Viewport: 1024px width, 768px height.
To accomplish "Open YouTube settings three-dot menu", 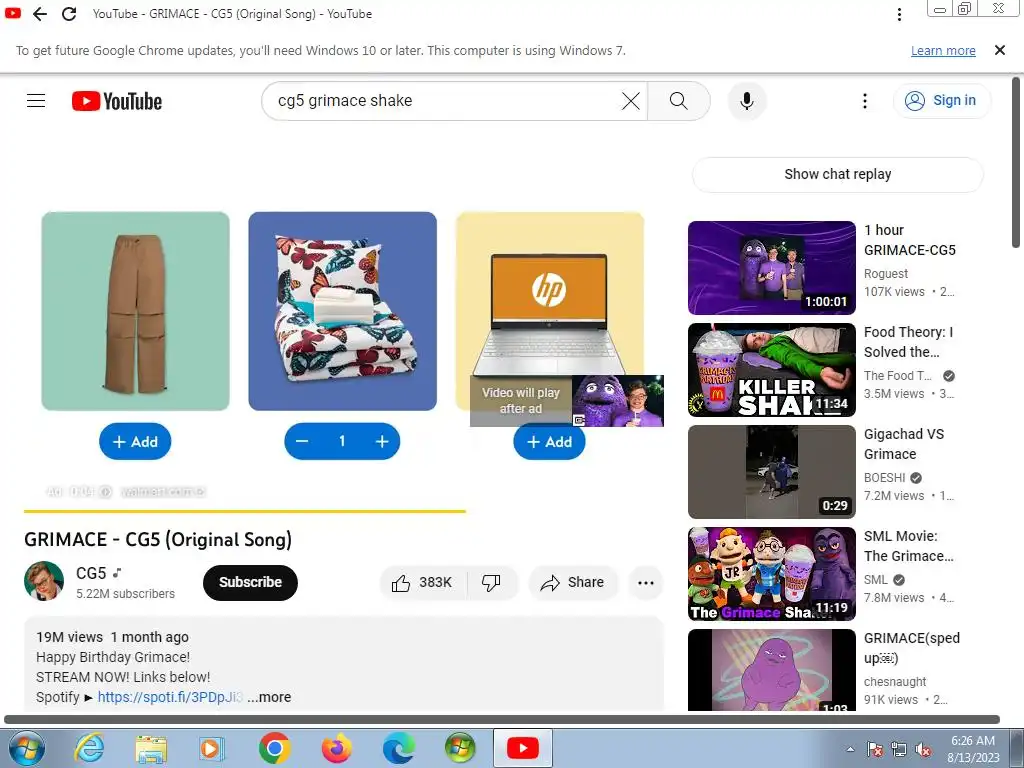I will (x=865, y=101).
